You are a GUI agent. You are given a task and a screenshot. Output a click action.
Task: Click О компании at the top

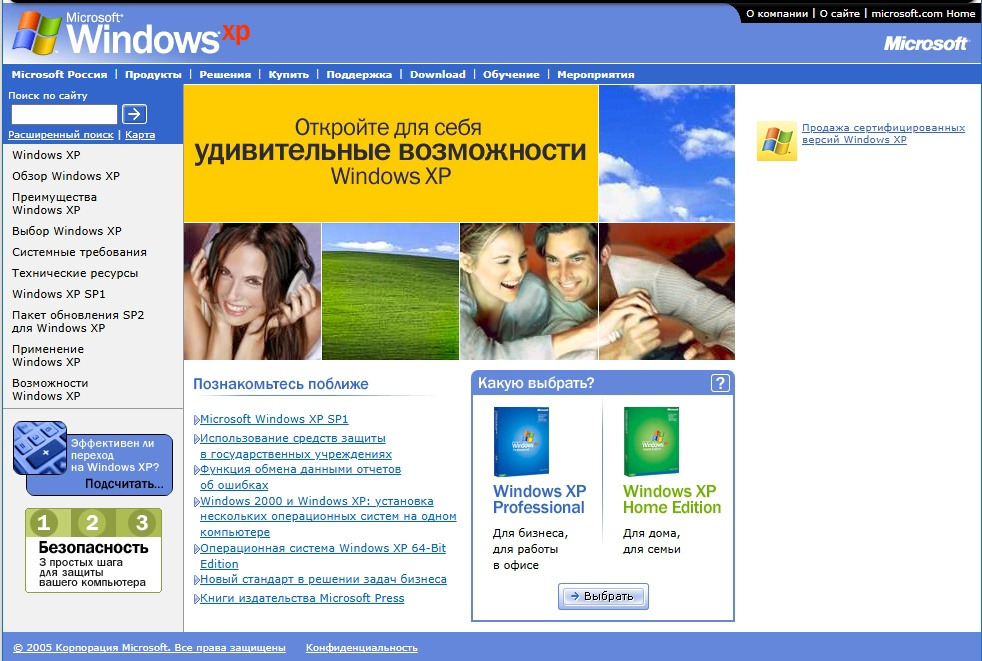coord(777,13)
